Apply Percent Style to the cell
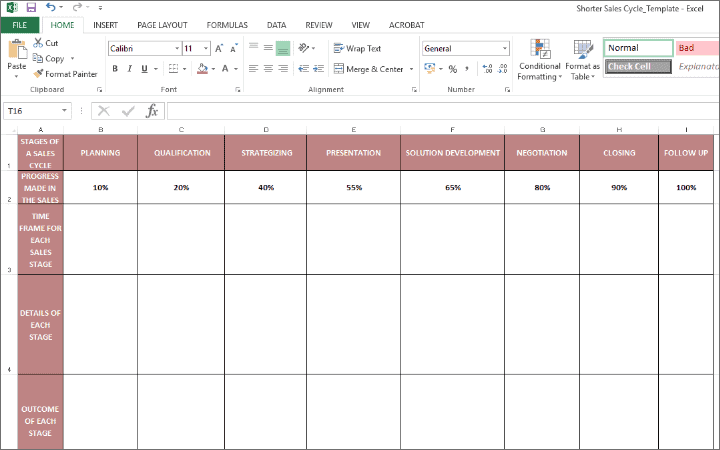720x450 pixels. (452, 69)
